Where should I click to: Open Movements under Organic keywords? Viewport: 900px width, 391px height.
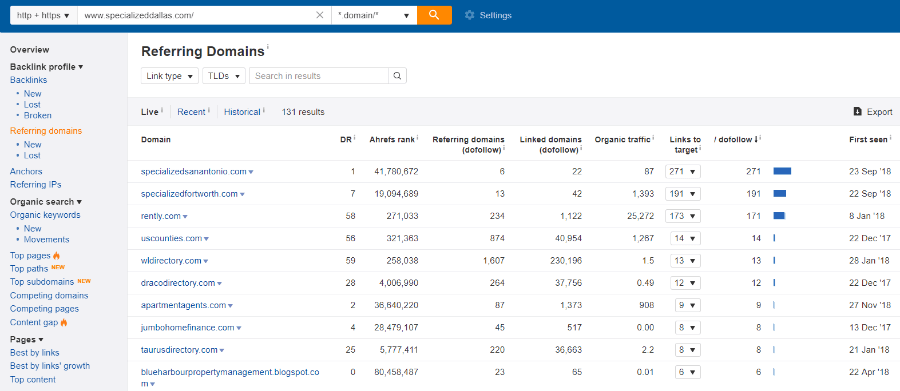click(x=46, y=239)
